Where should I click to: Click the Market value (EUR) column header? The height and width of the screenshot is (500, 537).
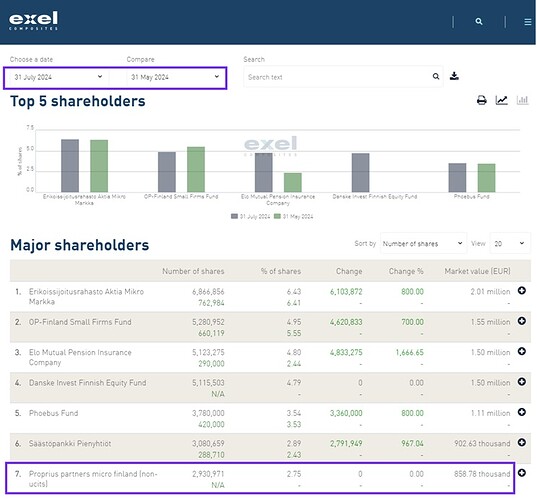pyautogui.click(x=477, y=271)
